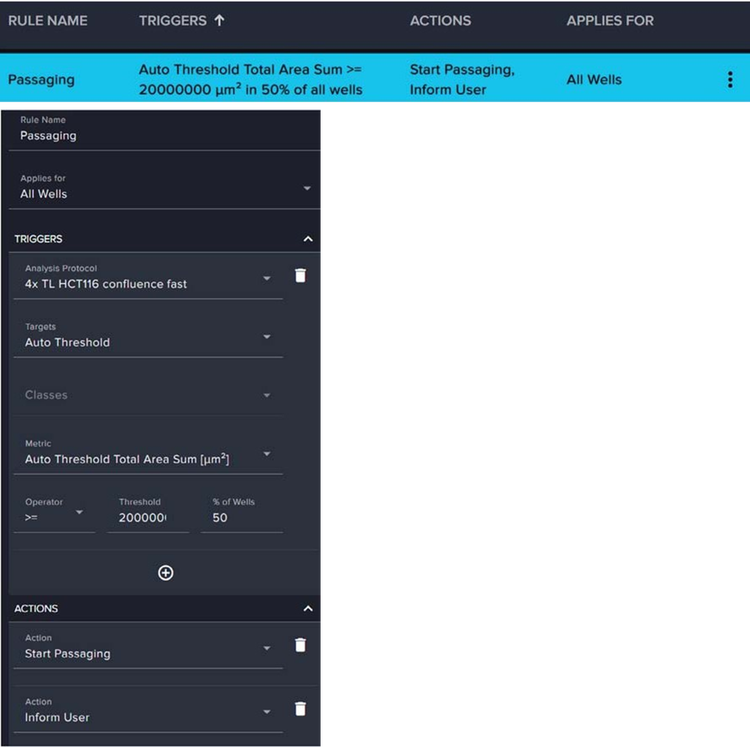This screenshot has width=750, height=747.
Task: Collapse the Triggers section
Action: tap(308, 239)
